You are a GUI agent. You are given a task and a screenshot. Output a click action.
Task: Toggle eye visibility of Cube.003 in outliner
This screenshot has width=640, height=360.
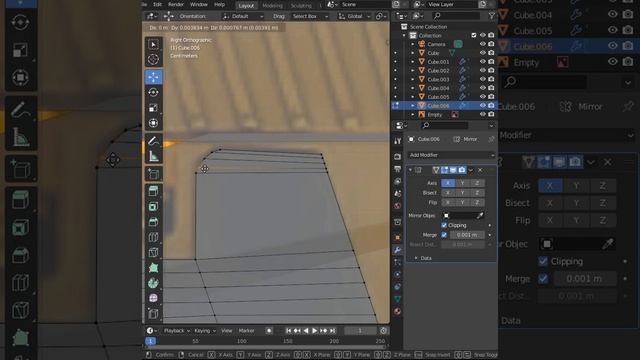click(482, 79)
